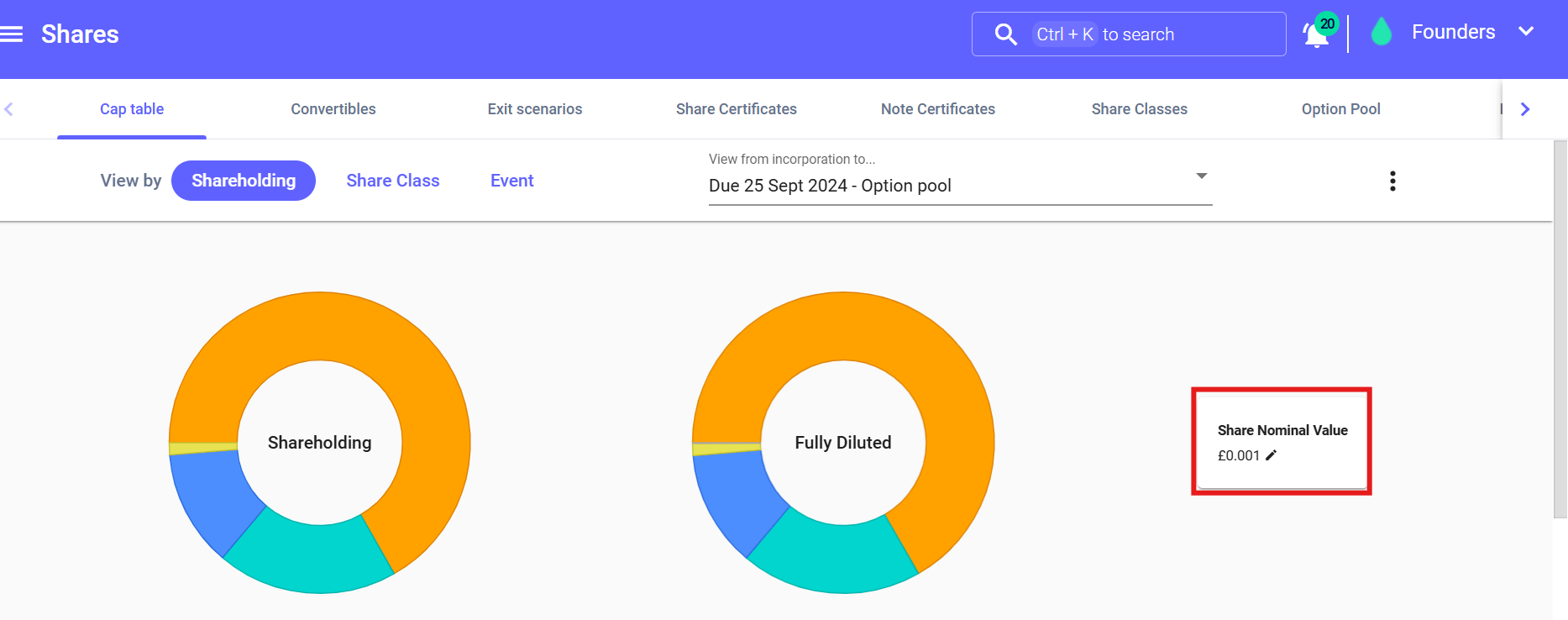Image resolution: width=1568 pixels, height=620 pixels.
Task: Open the Option Pool tab
Action: [1340, 109]
